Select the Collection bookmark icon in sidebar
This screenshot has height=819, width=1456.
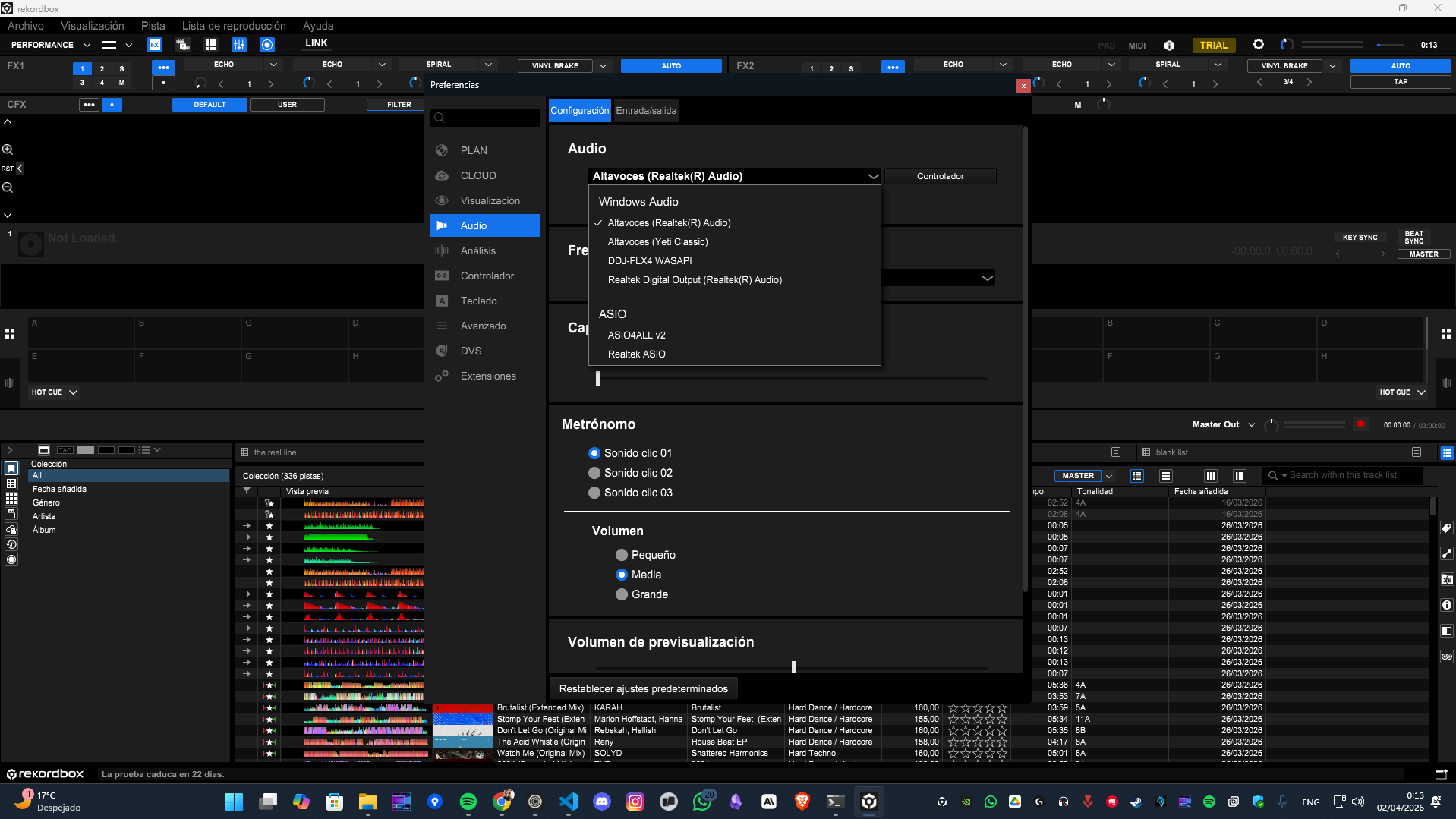(11, 468)
